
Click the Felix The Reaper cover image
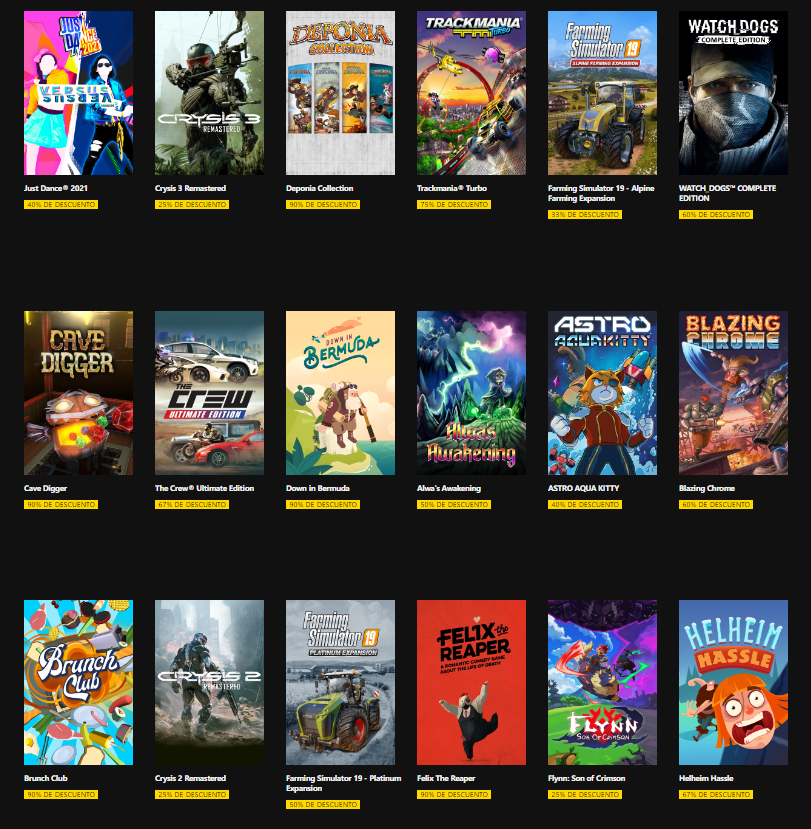(x=471, y=682)
